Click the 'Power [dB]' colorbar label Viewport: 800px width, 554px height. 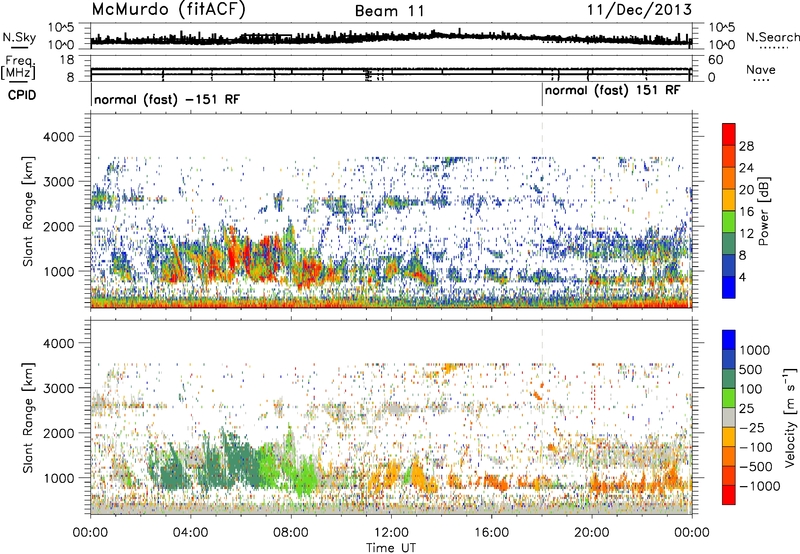[764, 212]
